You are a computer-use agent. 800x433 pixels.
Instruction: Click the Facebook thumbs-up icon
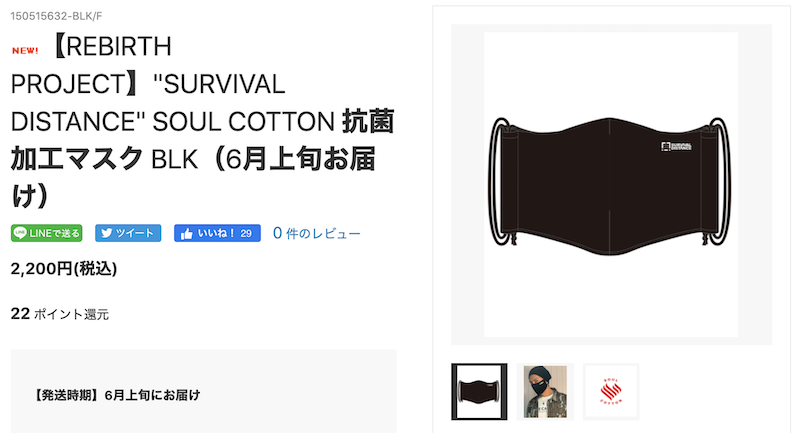[x=186, y=234]
